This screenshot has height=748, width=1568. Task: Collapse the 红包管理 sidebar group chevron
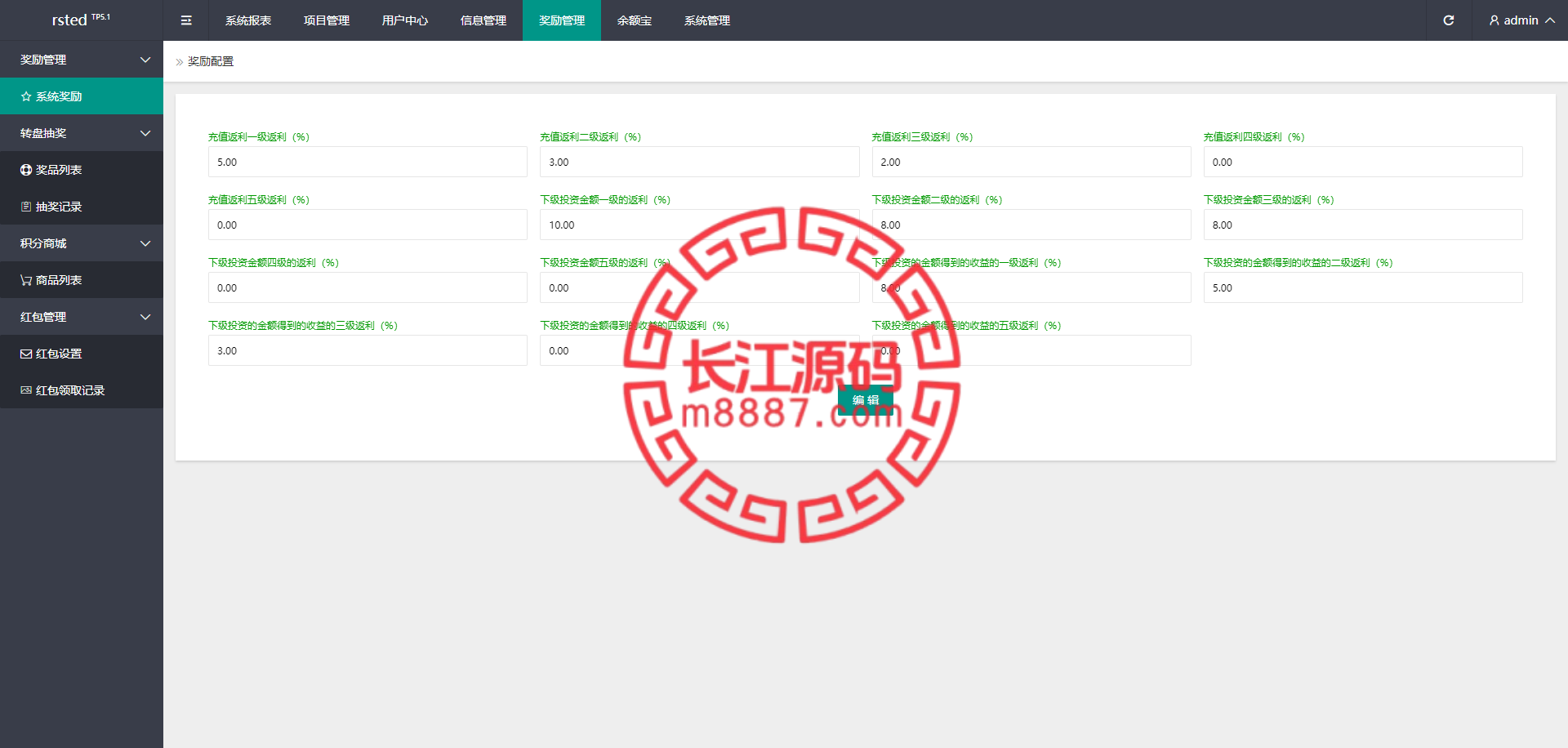(145, 317)
